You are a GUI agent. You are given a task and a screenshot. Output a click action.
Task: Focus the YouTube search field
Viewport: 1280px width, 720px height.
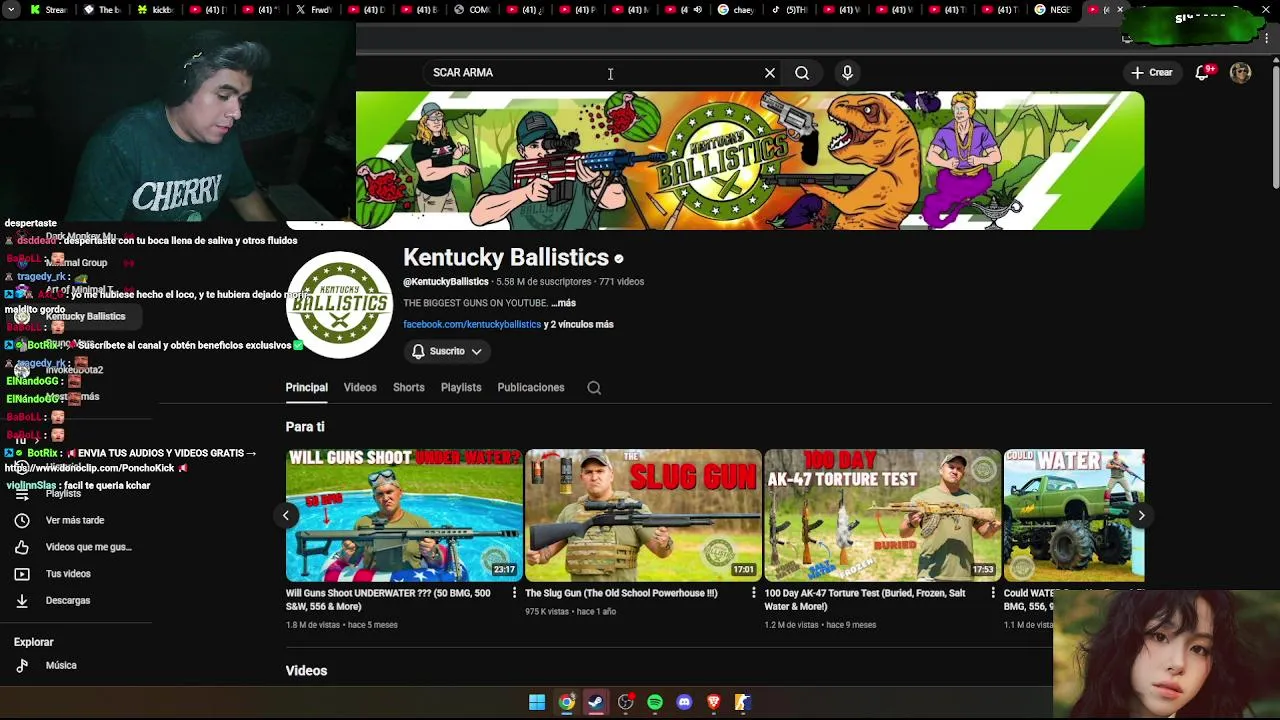tap(595, 73)
